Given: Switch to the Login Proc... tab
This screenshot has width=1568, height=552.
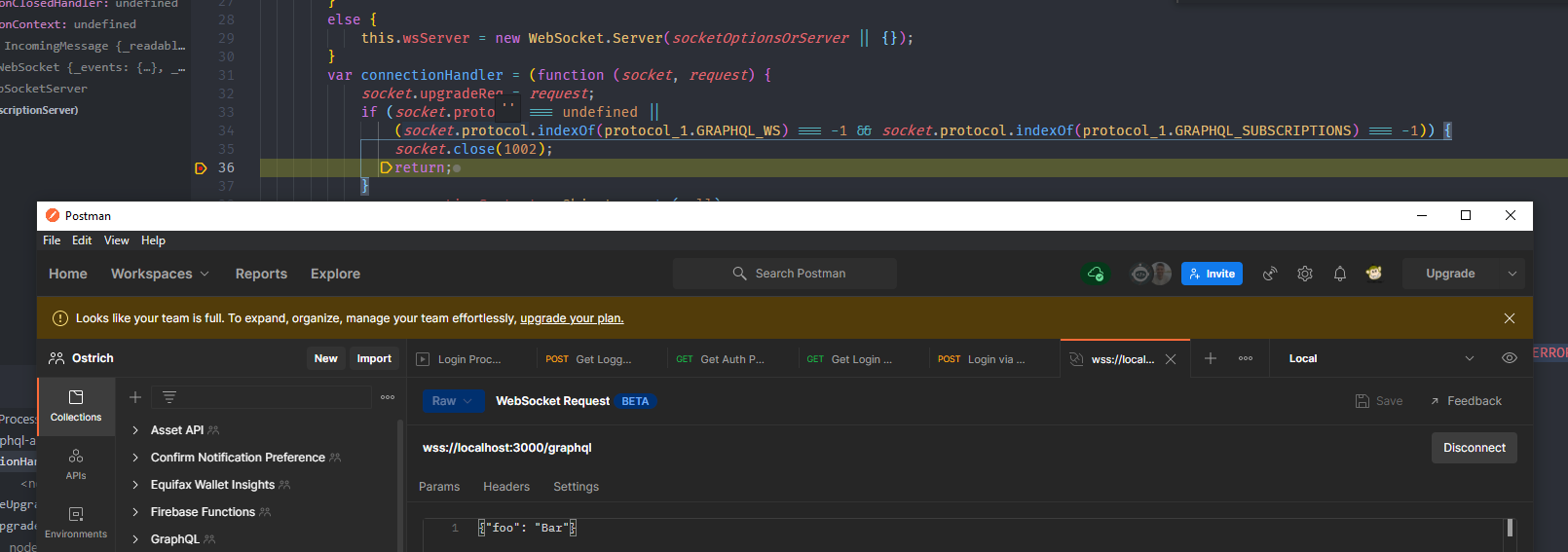Looking at the screenshot, I should [x=471, y=359].
